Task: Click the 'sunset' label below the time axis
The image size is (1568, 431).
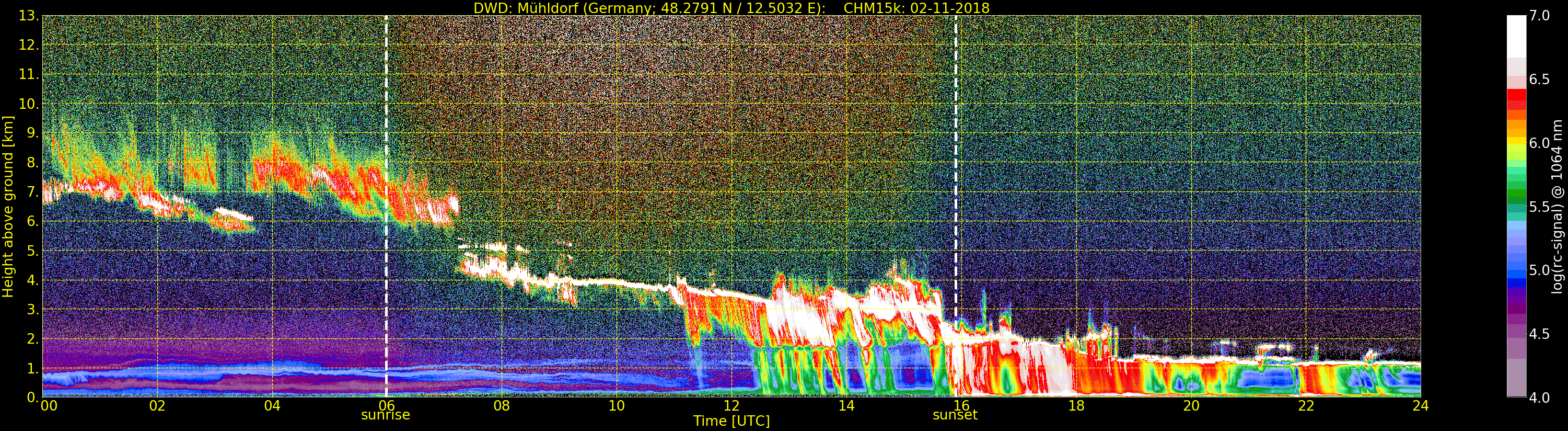Action: point(955,415)
